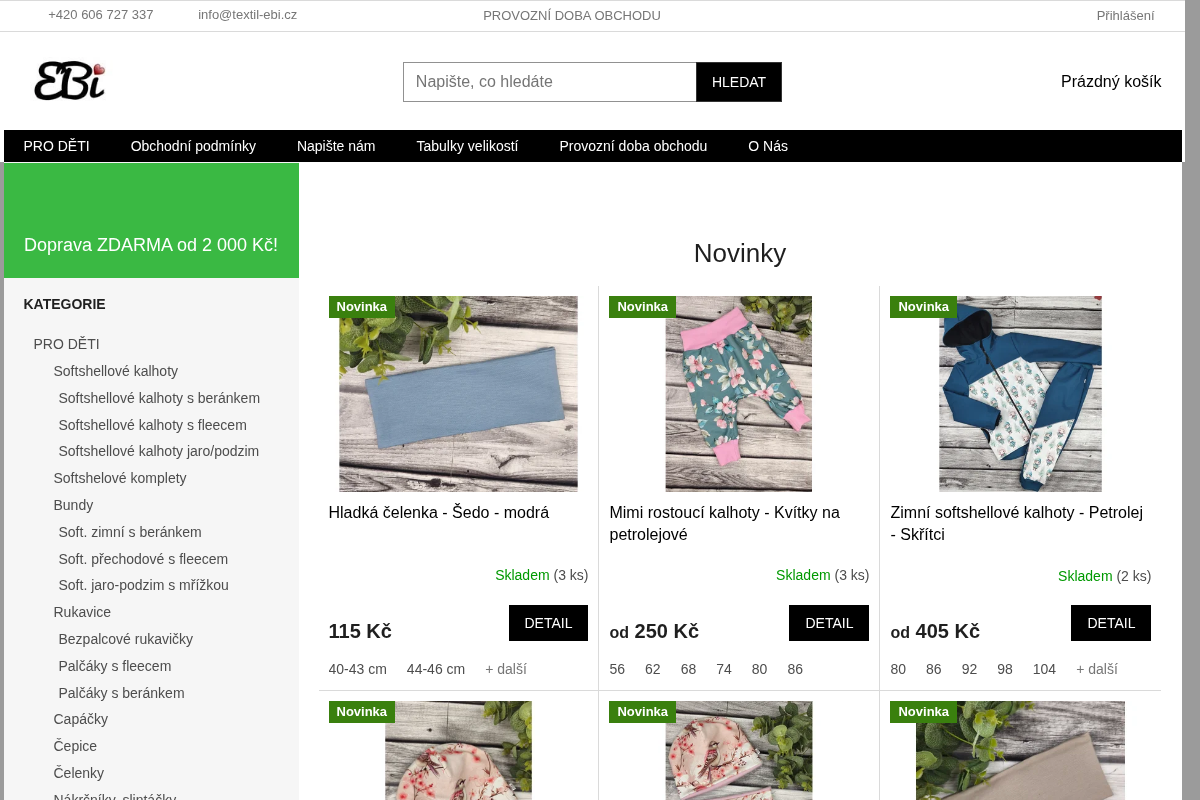
Task: Open the Obchodní podmínky menu item
Action: (x=193, y=146)
